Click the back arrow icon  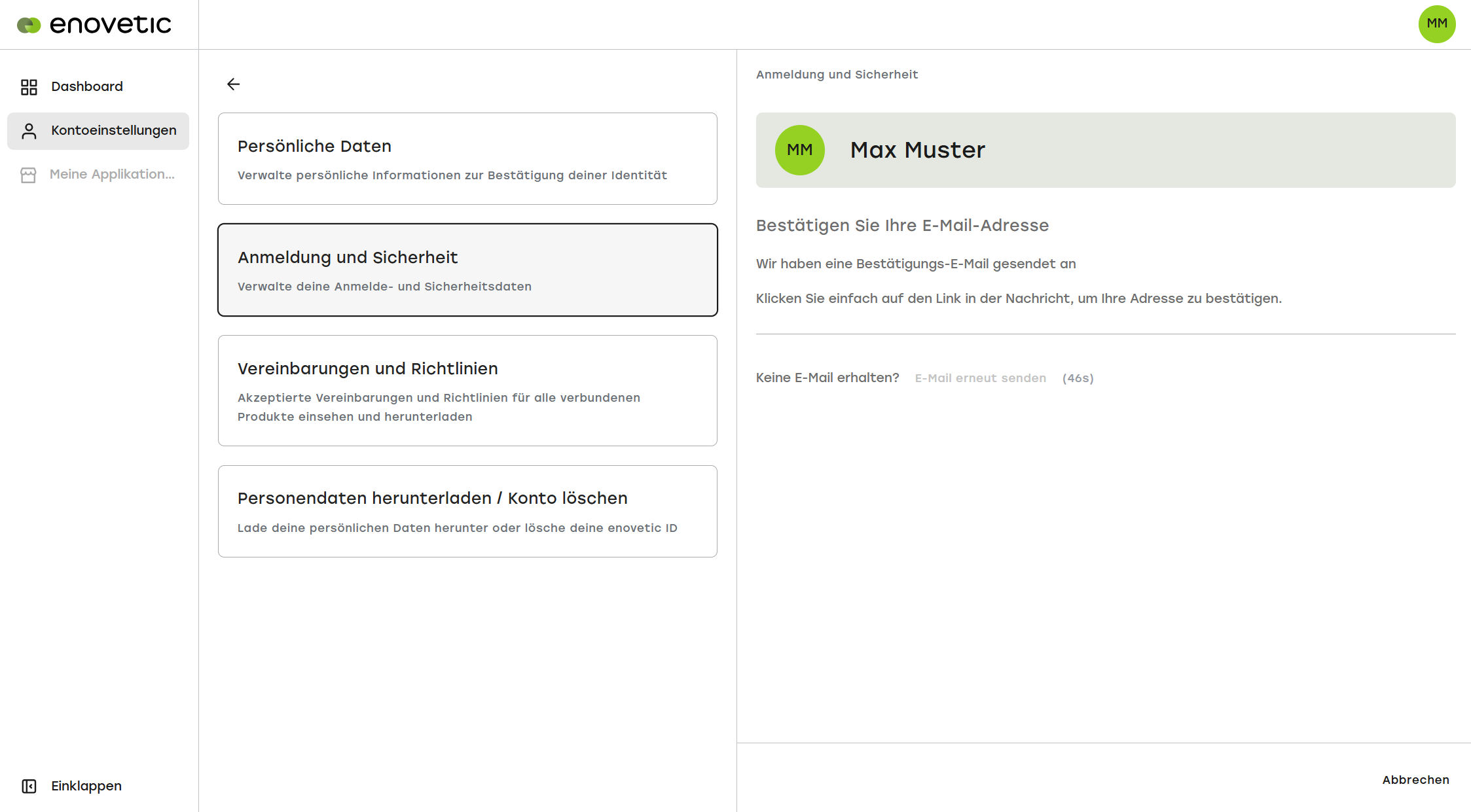[x=233, y=84]
